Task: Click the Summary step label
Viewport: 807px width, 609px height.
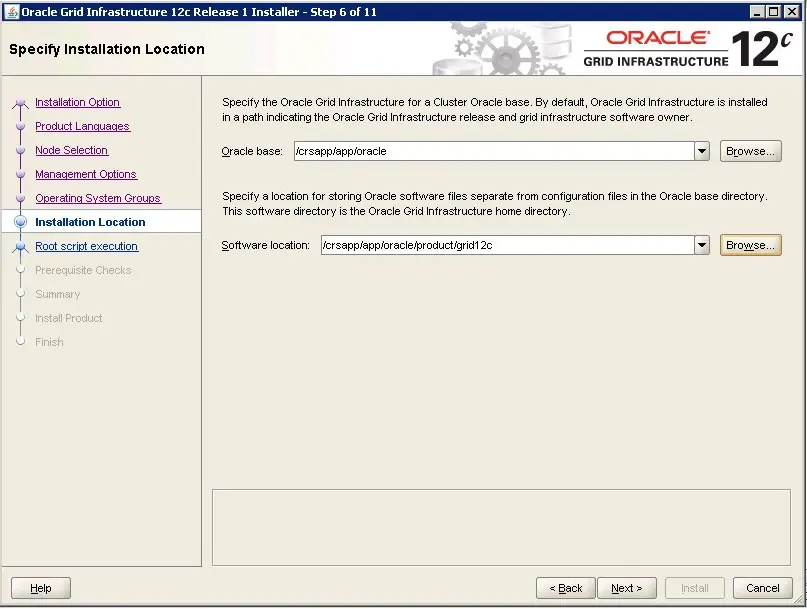Action: pos(58,294)
